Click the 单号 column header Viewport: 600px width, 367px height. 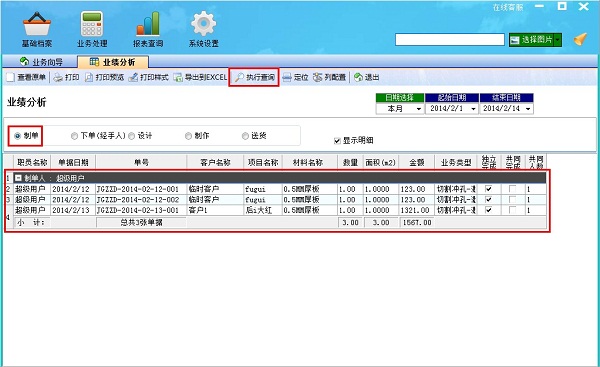141,162
